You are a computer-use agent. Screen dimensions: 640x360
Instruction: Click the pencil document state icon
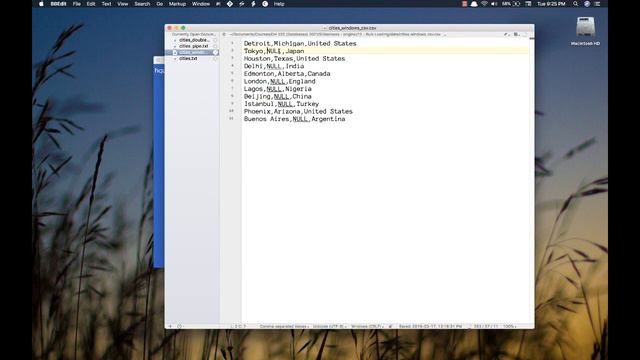click(x=507, y=34)
